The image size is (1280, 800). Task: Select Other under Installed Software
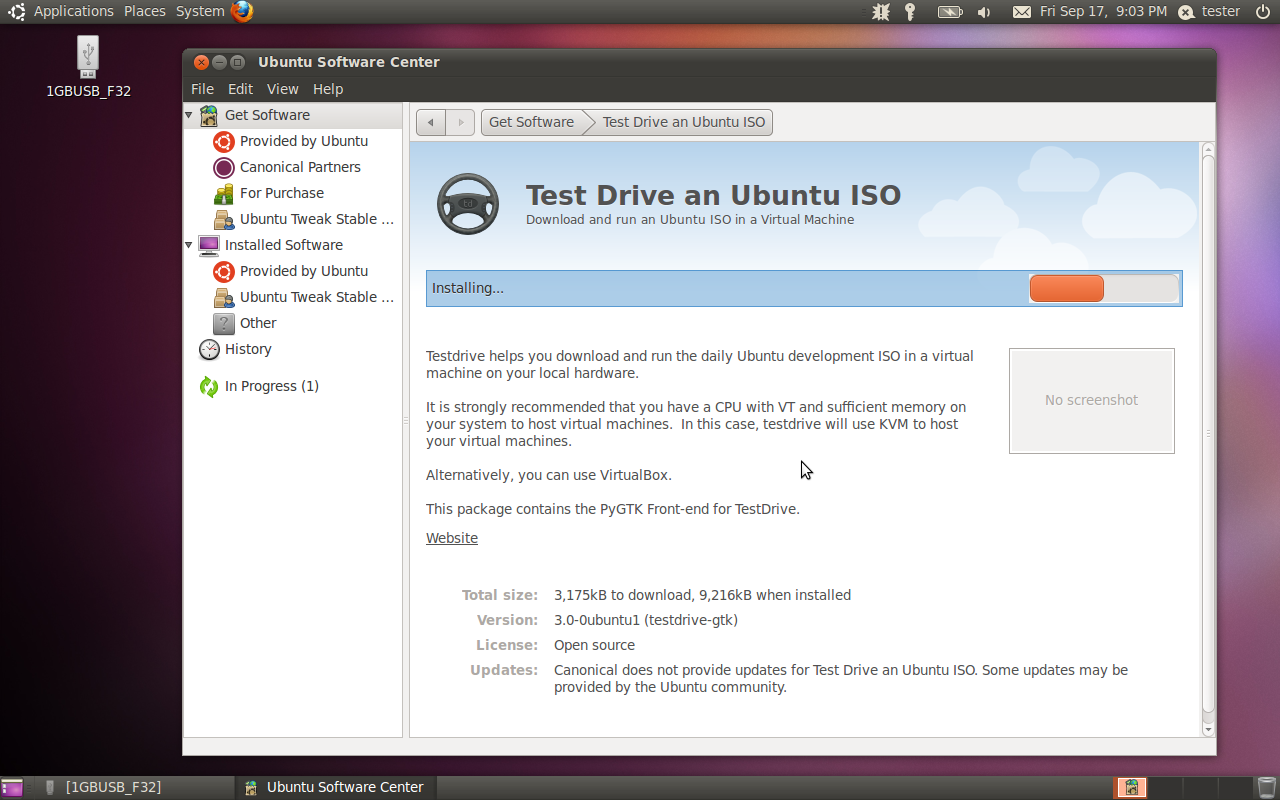pos(258,323)
